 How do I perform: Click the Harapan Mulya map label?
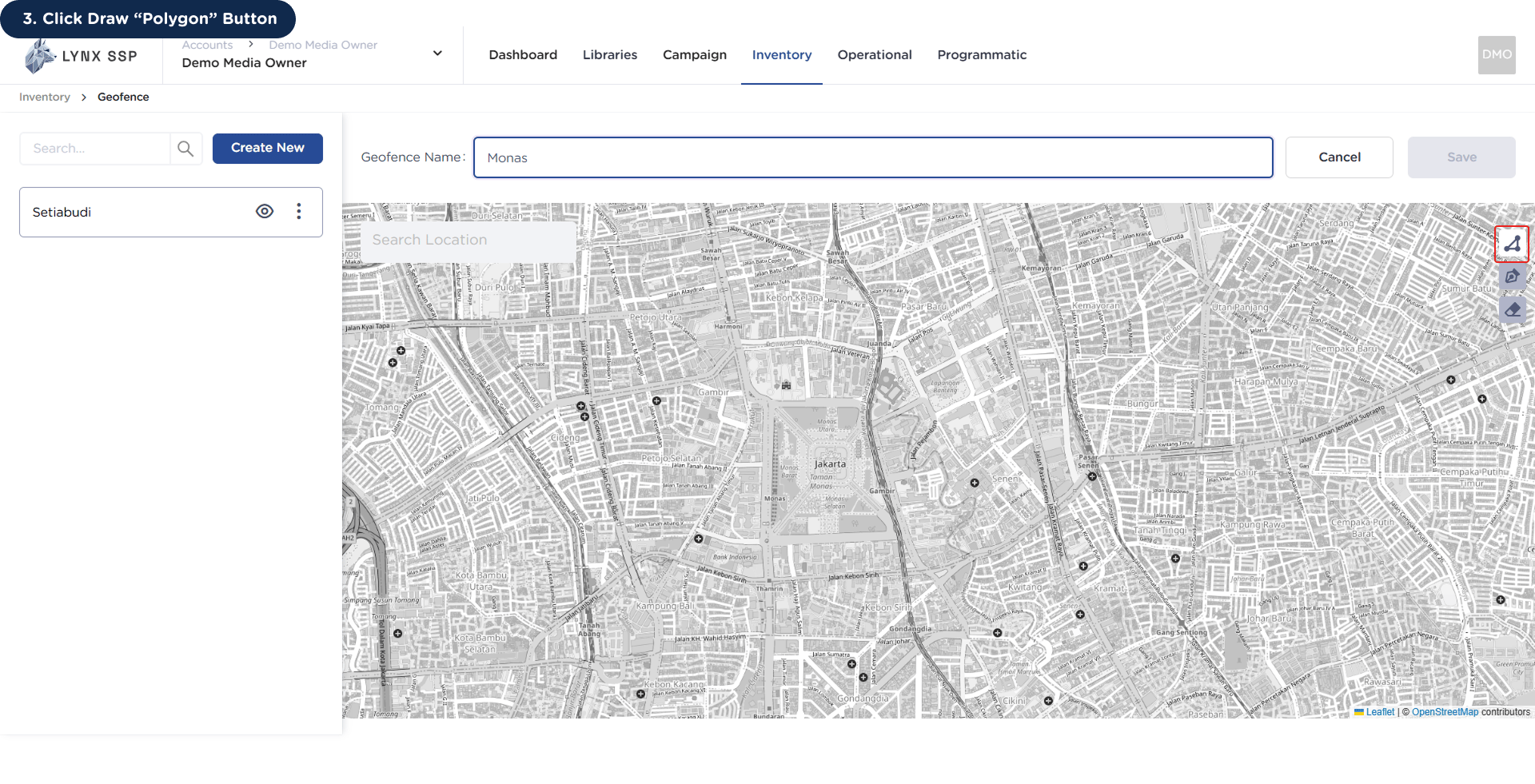tap(1266, 381)
